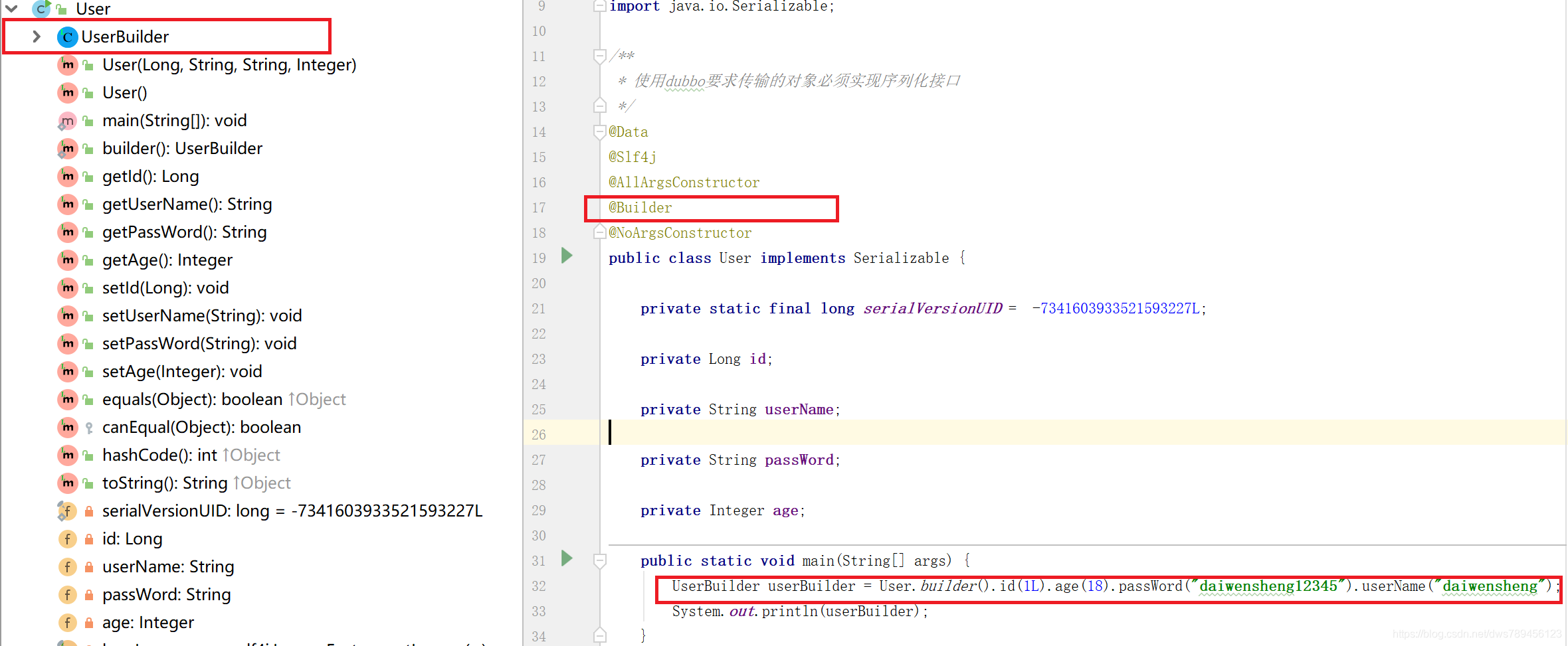Viewport: 1568px width, 646px height.
Task: Click static method icon beside main(String[])
Action: coord(67,120)
